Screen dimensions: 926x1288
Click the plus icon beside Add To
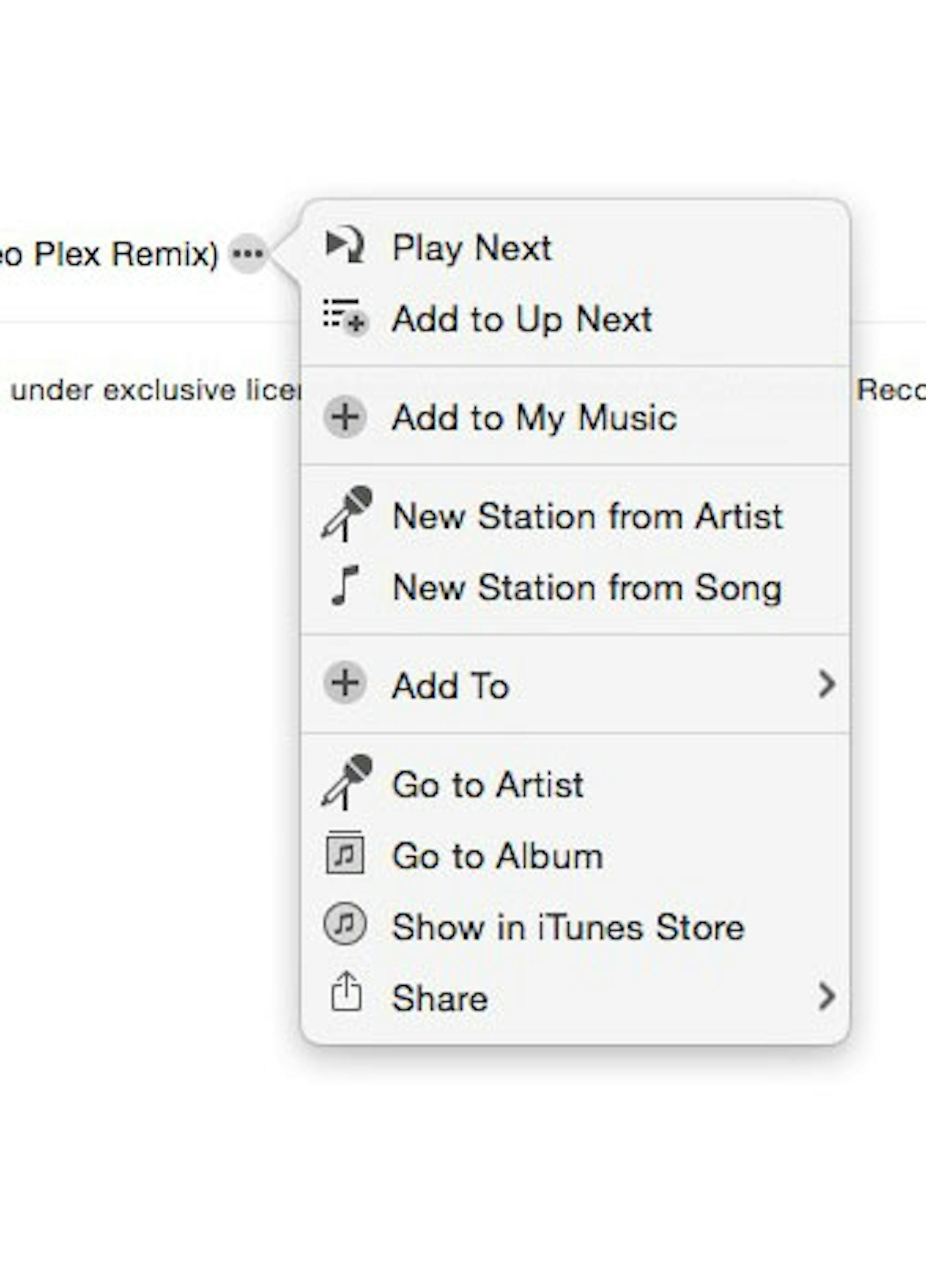345,683
